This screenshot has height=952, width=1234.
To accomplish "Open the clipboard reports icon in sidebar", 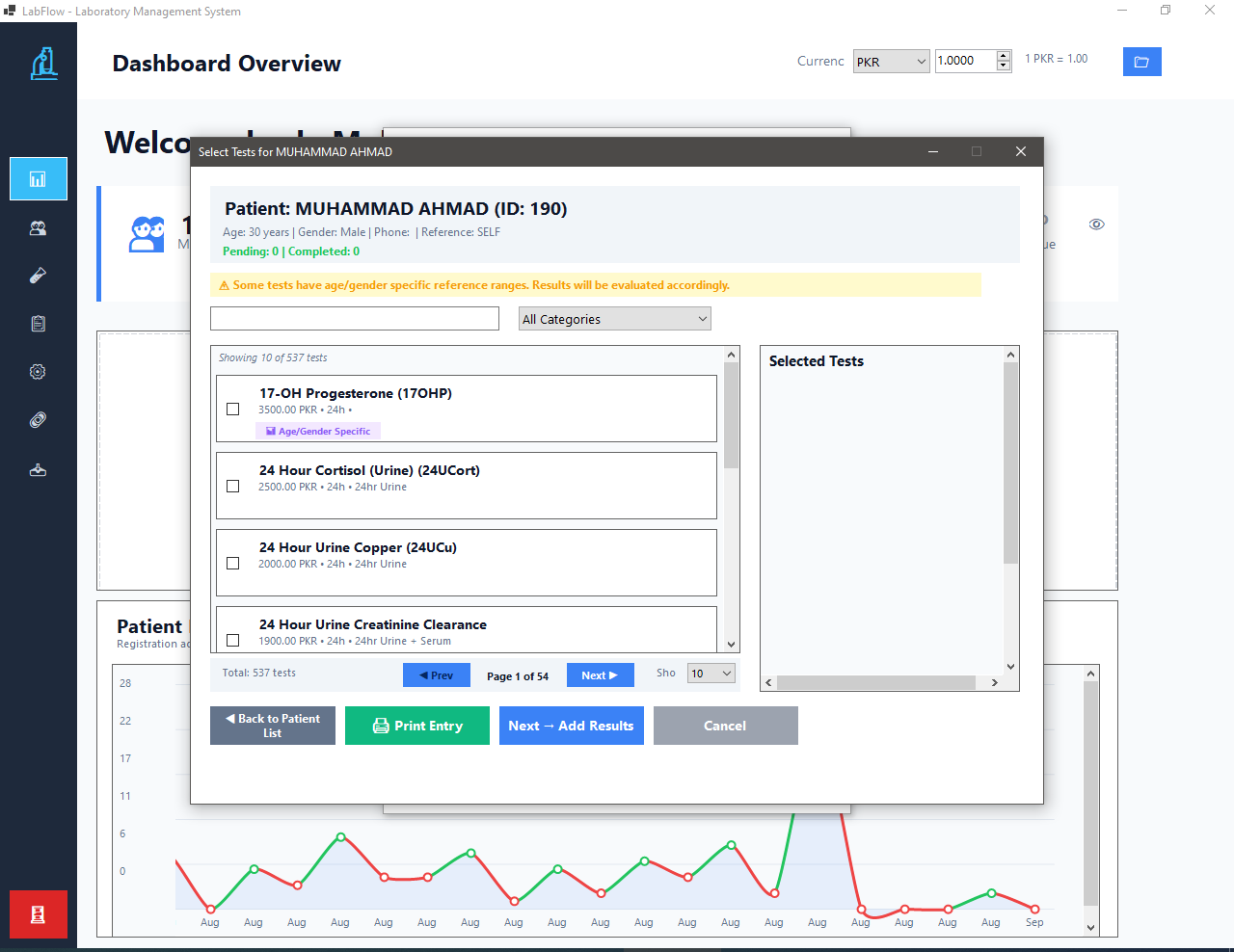I will [39, 324].
